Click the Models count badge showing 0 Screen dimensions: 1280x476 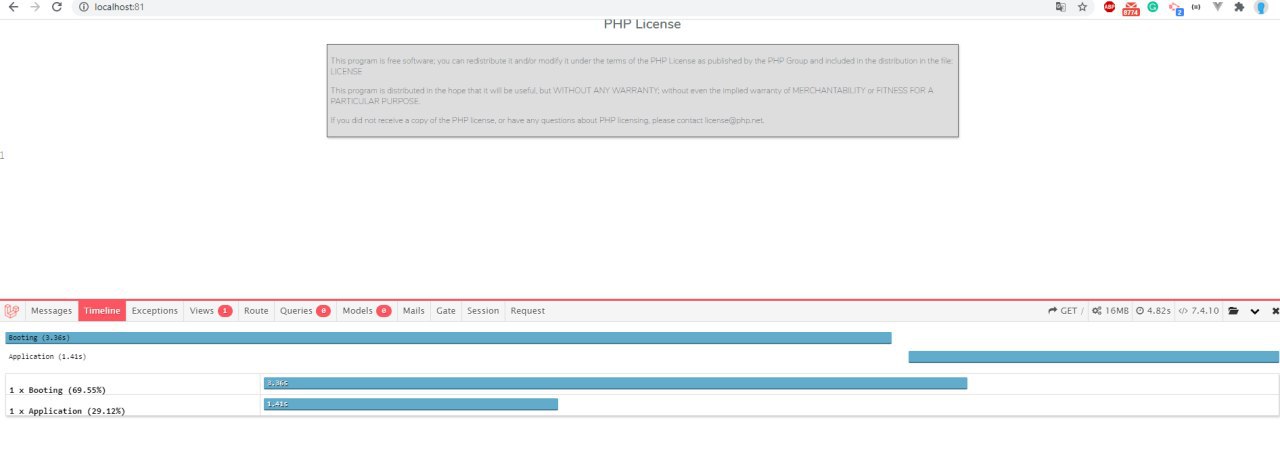[x=384, y=311]
